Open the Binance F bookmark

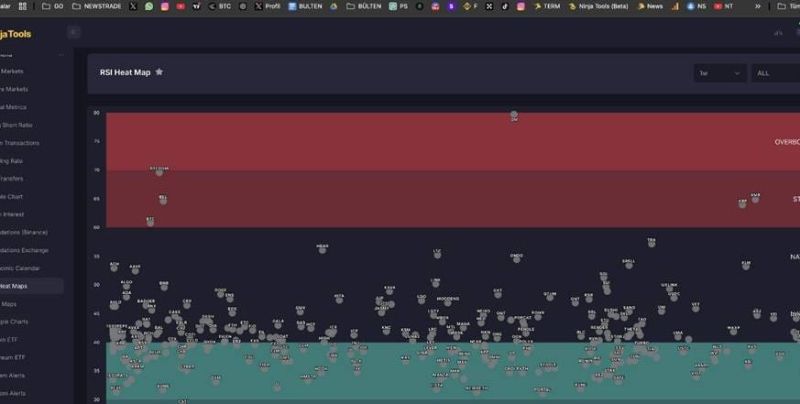470,6
